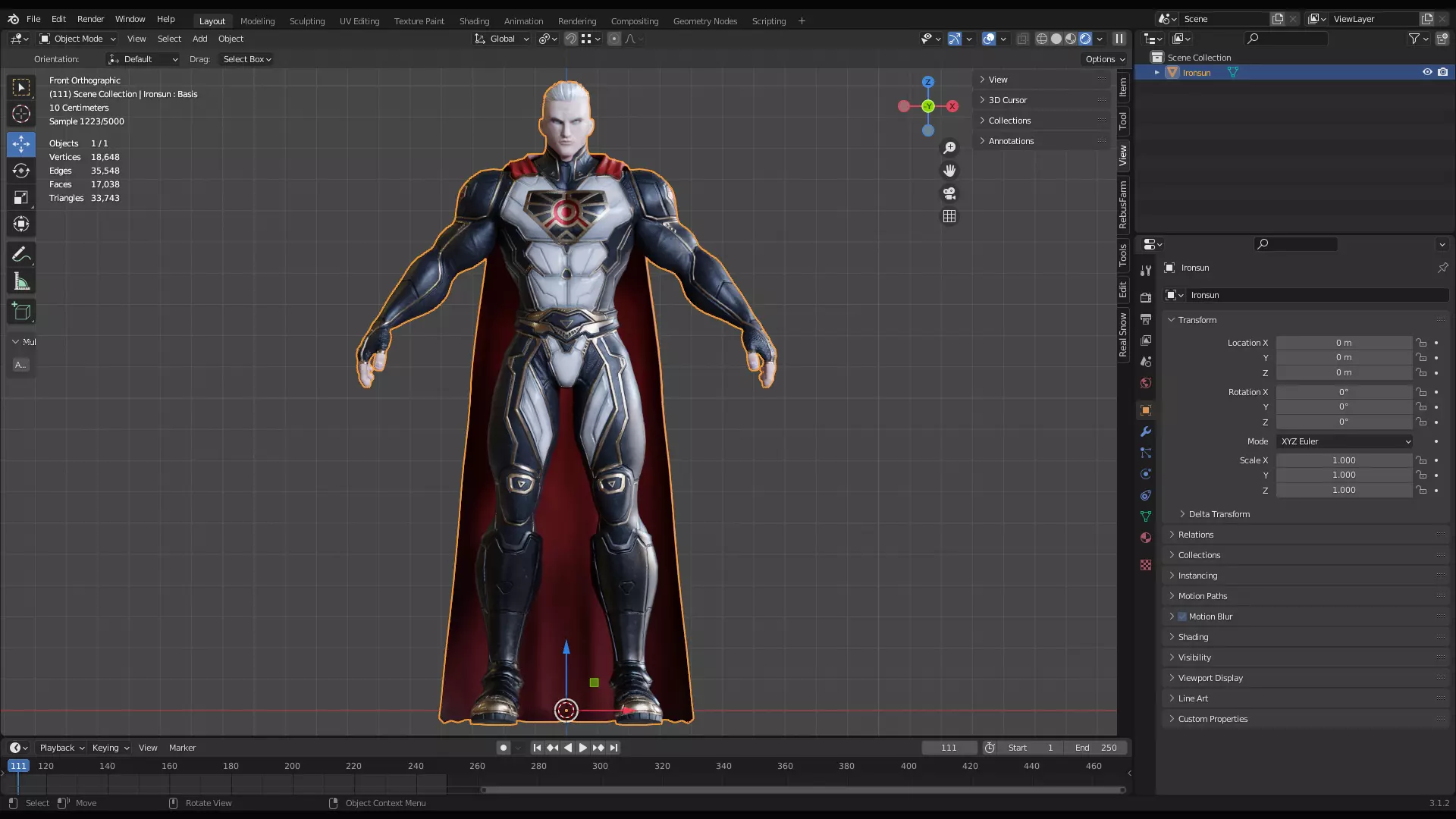The height and width of the screenshot is (819, 1456).
Task: Click the properties panel search field
Action: [x=1296, y=244]
